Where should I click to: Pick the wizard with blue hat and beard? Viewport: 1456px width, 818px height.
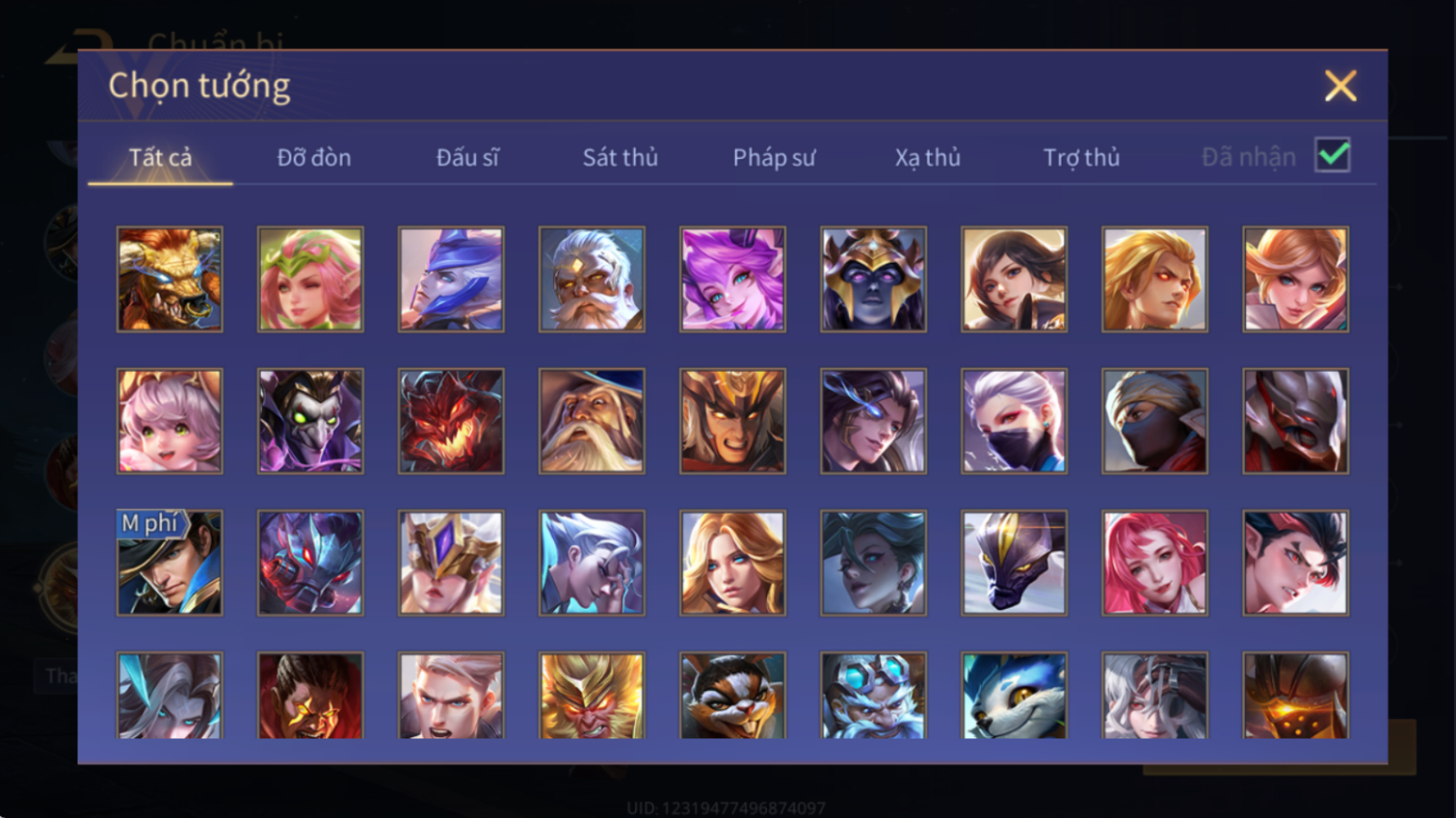click(592, 421)
